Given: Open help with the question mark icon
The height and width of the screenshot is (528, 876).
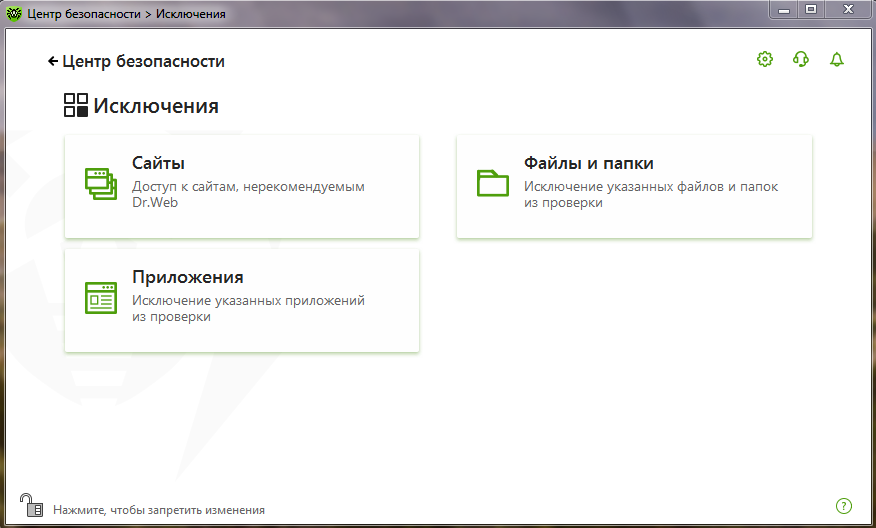Looking at the screenshot, I should point(843,506).
